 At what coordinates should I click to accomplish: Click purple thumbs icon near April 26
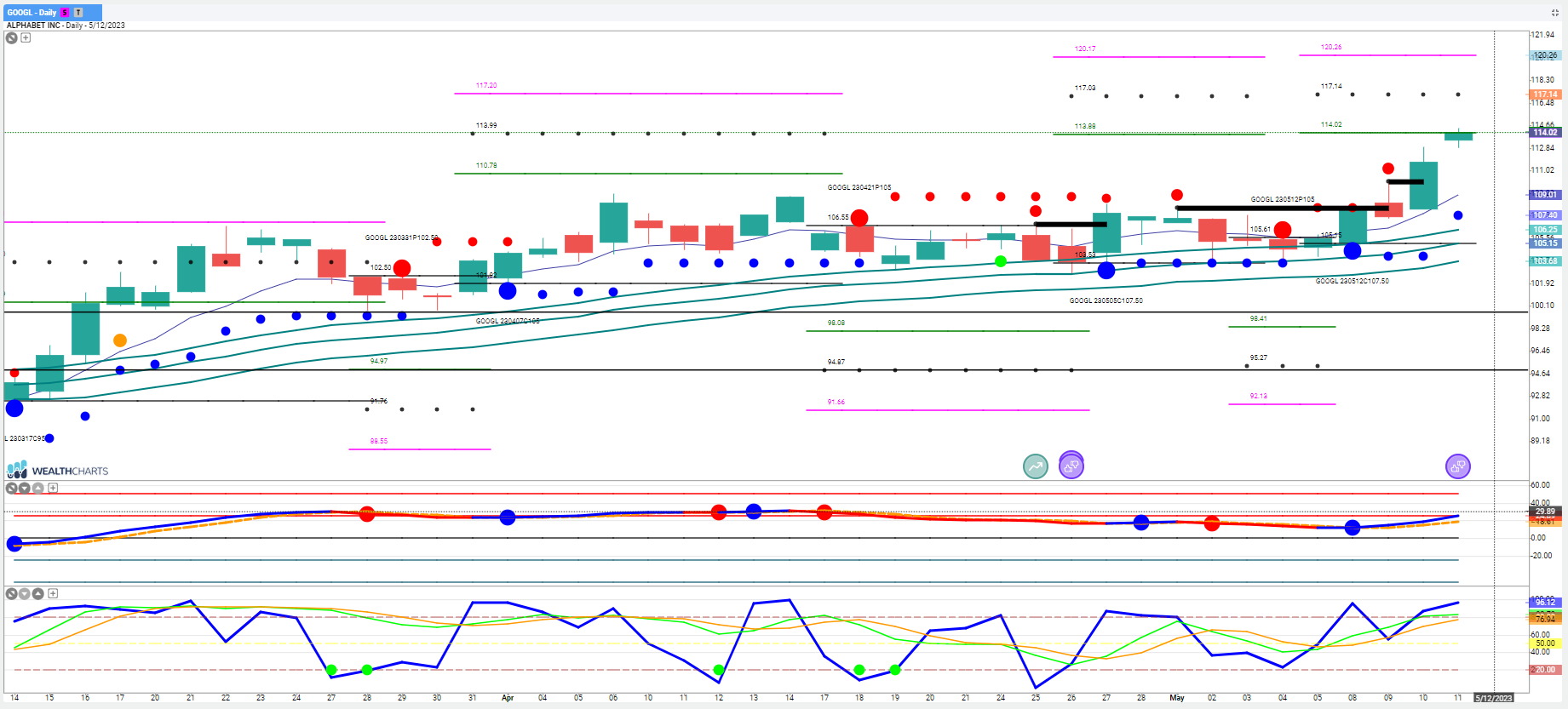1071,466
